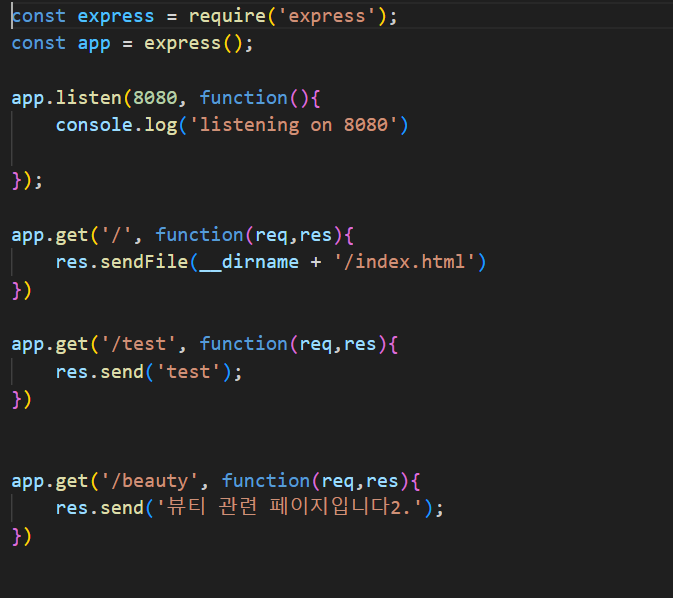673x598 pixels.
Task: Click the closing }) of the '/' route
Action: pyautogui.click(x=21, y=290)
